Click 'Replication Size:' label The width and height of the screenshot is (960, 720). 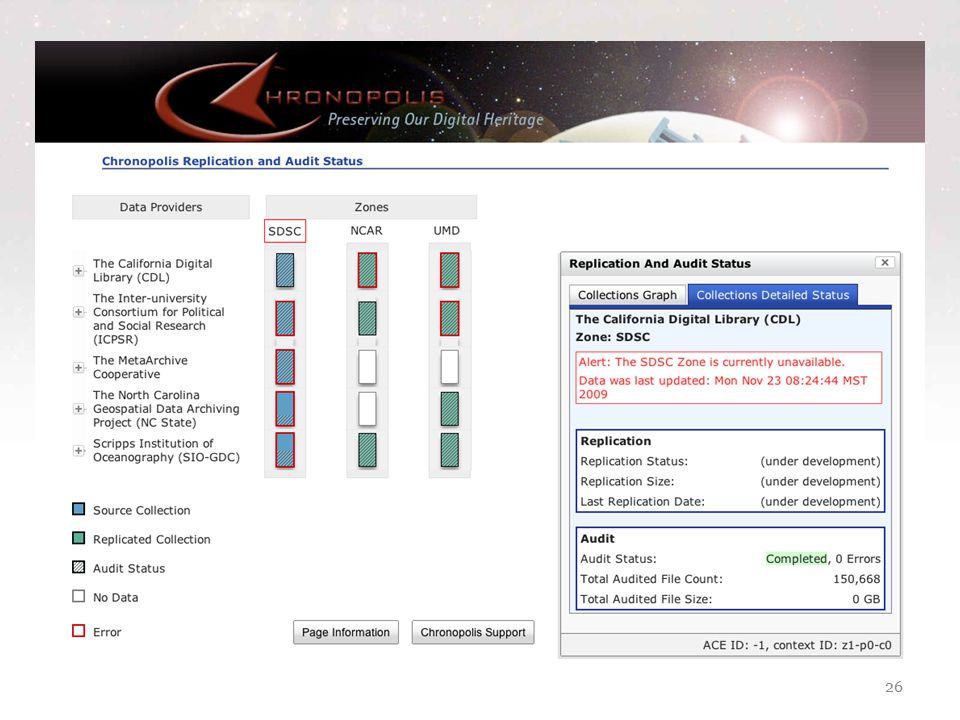point(628,482)
